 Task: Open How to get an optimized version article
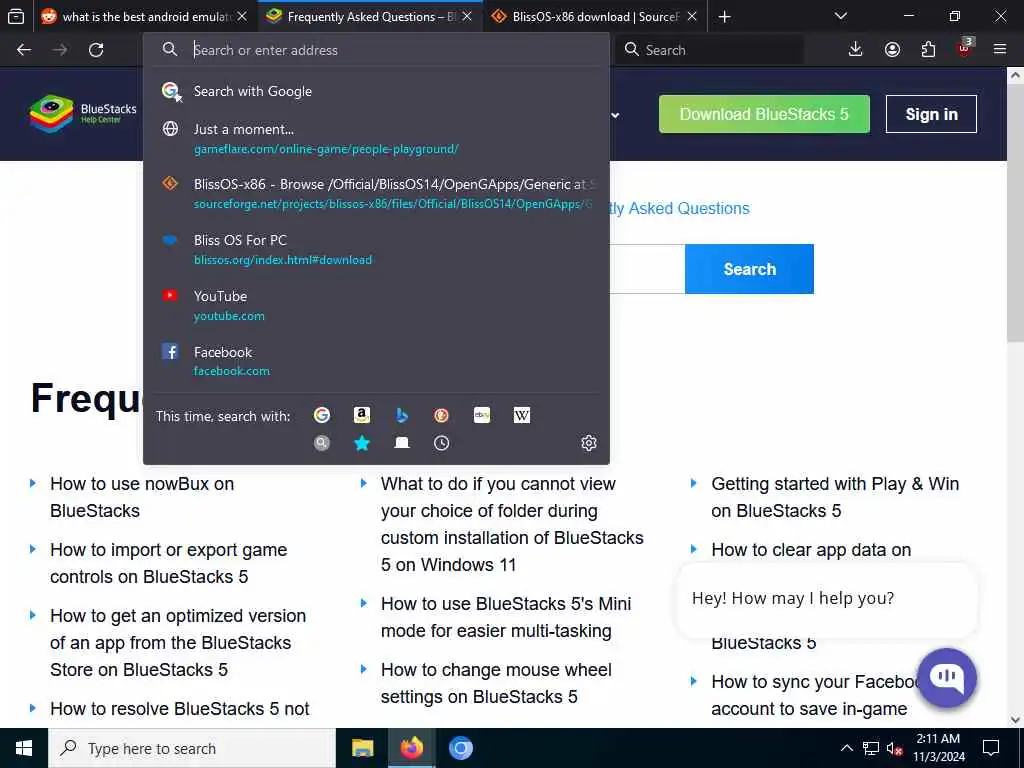point(178,643)
